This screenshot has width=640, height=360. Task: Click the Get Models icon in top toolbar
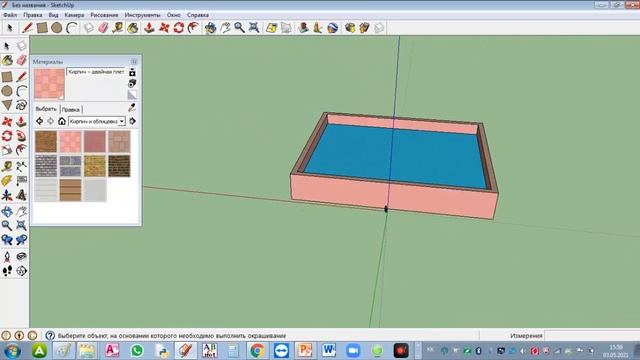350,28
